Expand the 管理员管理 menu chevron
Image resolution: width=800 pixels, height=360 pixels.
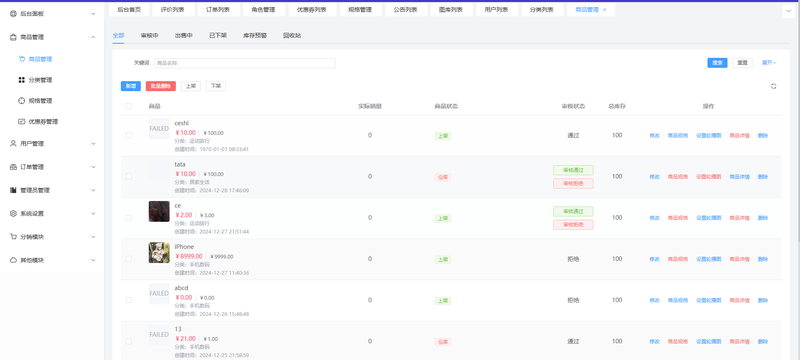pos(93,190)
